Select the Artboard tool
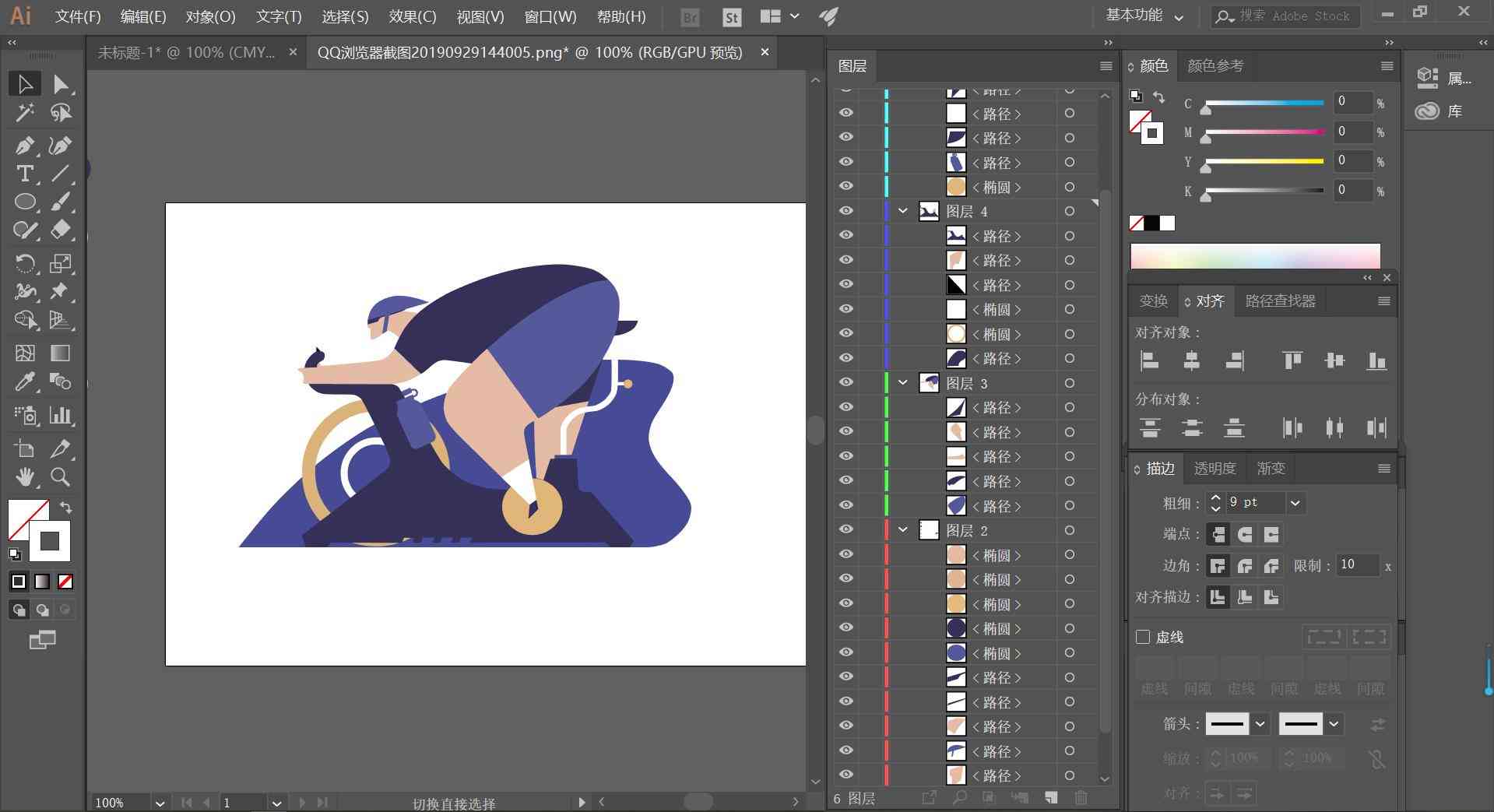 tap(25, 448)
